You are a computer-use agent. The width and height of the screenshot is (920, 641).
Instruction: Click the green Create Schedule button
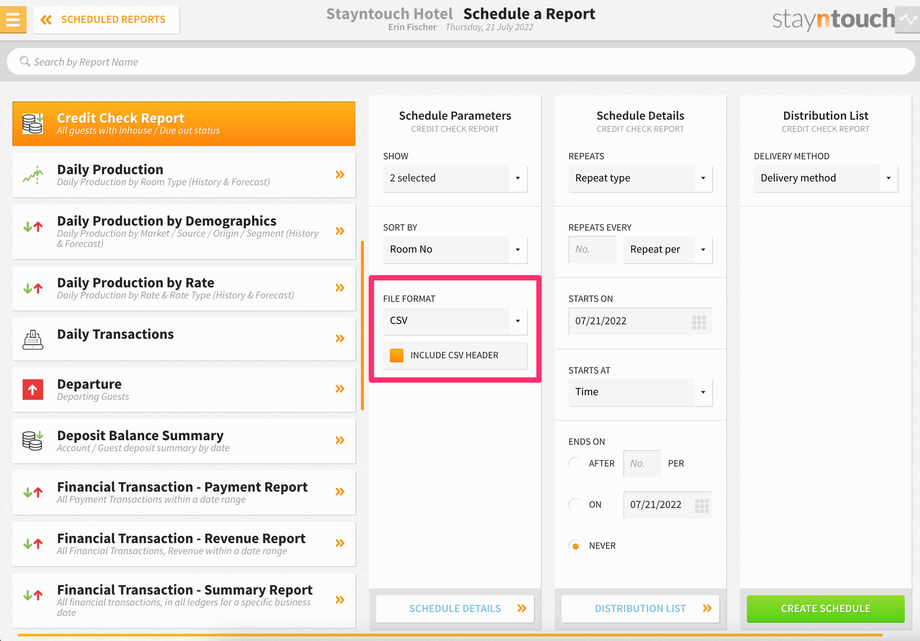tap(826, 609)
